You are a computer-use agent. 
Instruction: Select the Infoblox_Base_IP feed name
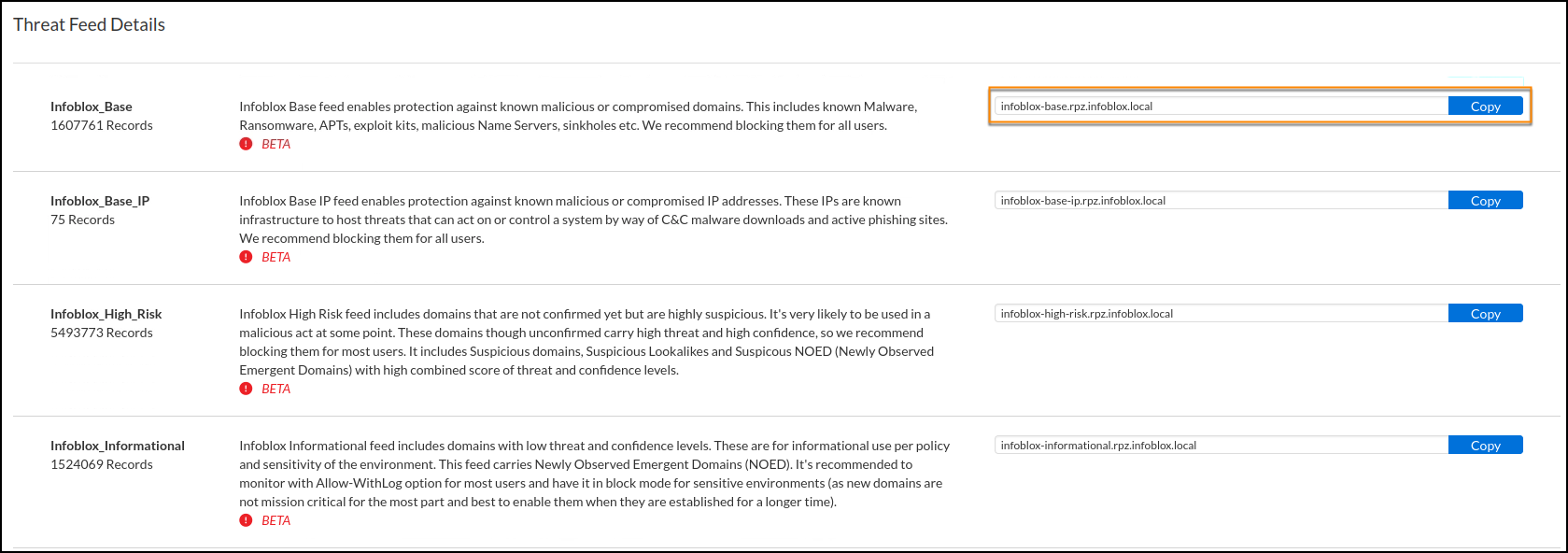coord(100,201)
